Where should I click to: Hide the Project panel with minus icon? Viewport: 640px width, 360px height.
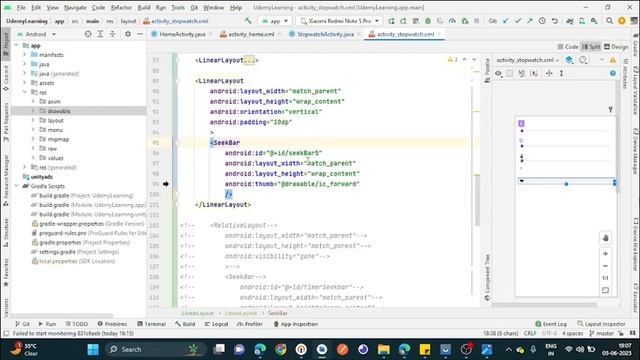[x=140, y=34]
